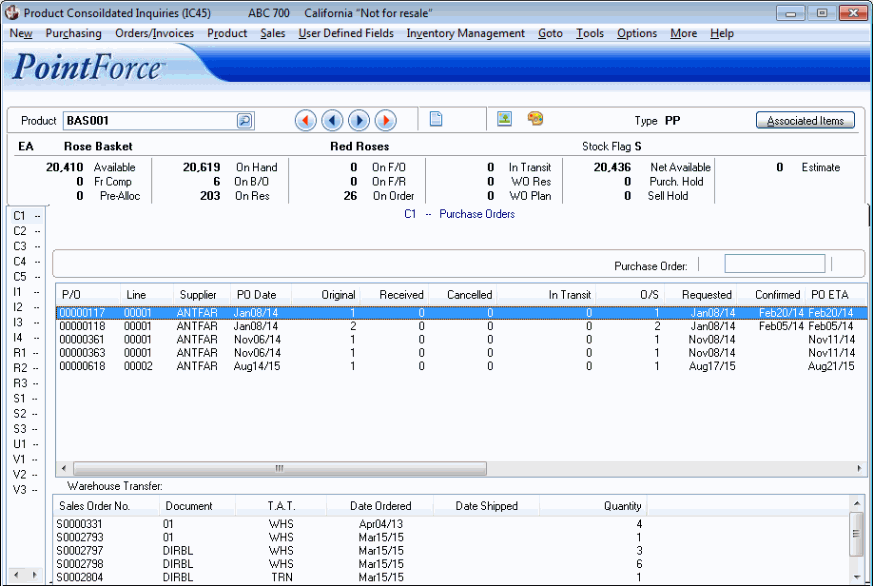Open the User Defined Fields menu

point(346,33)
